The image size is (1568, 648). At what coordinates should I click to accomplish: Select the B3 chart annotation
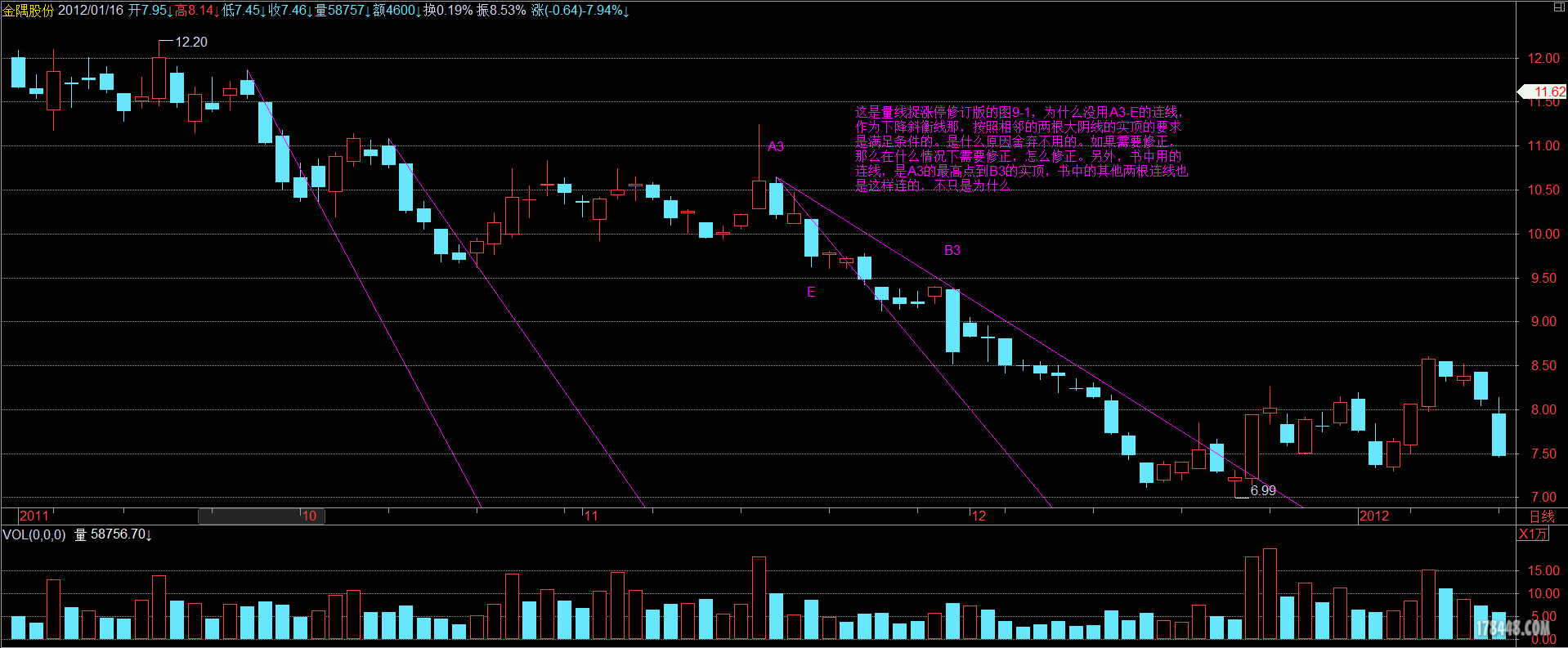(x=952, y=250)
